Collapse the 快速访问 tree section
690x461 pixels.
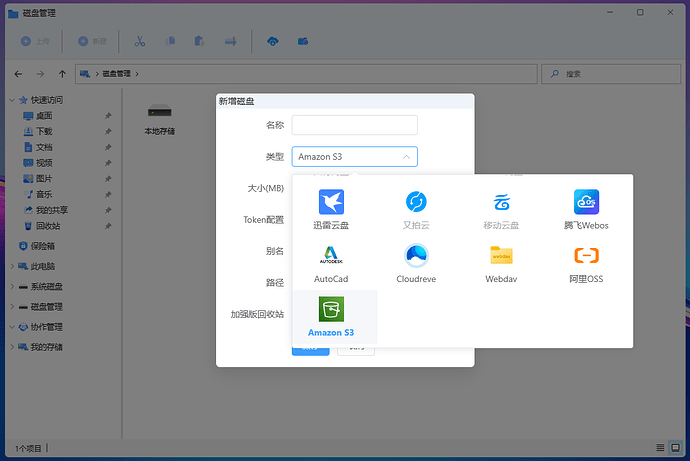(x=12, y=100)
